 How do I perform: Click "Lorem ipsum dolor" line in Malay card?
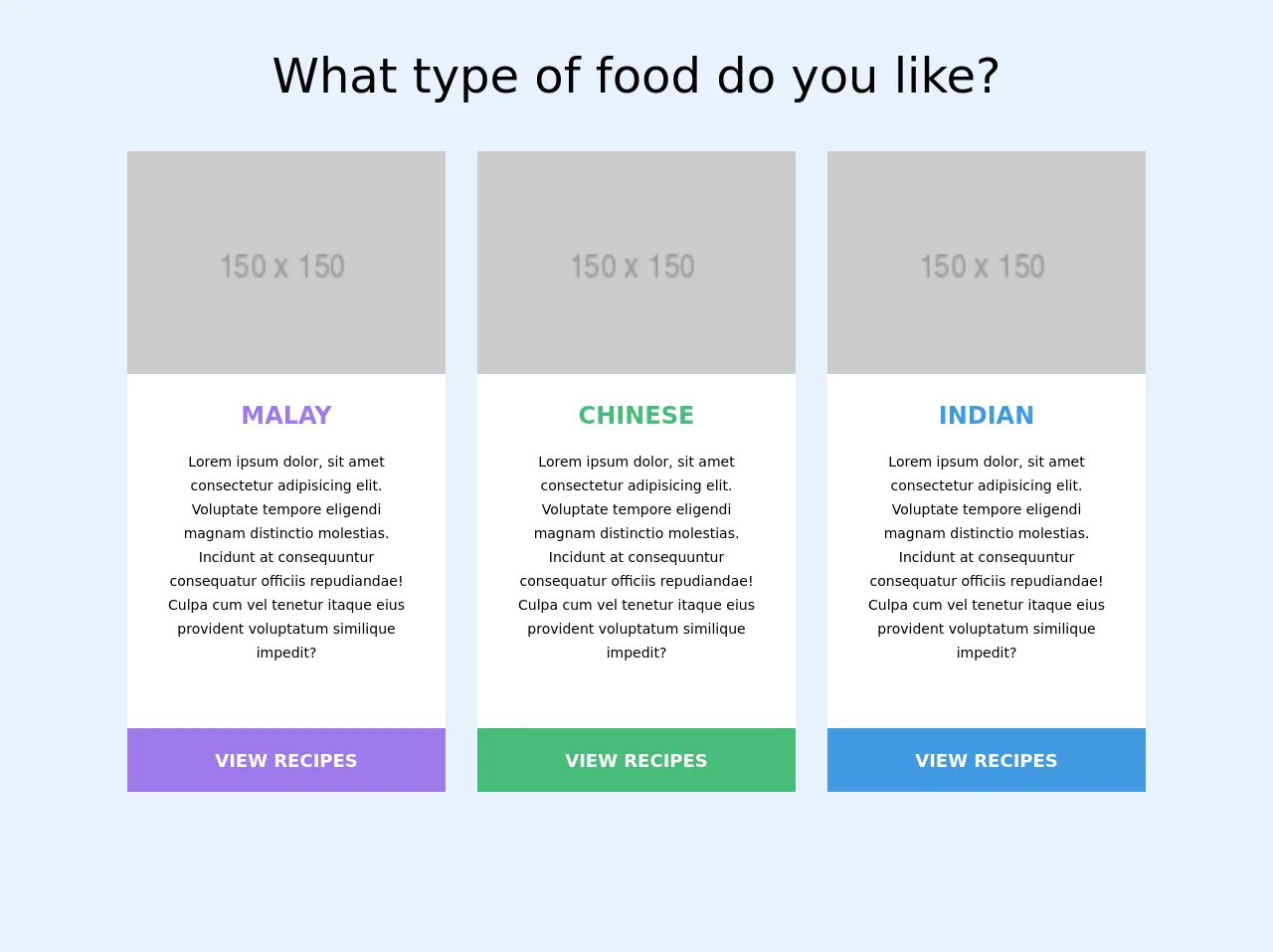pos(286,462)
